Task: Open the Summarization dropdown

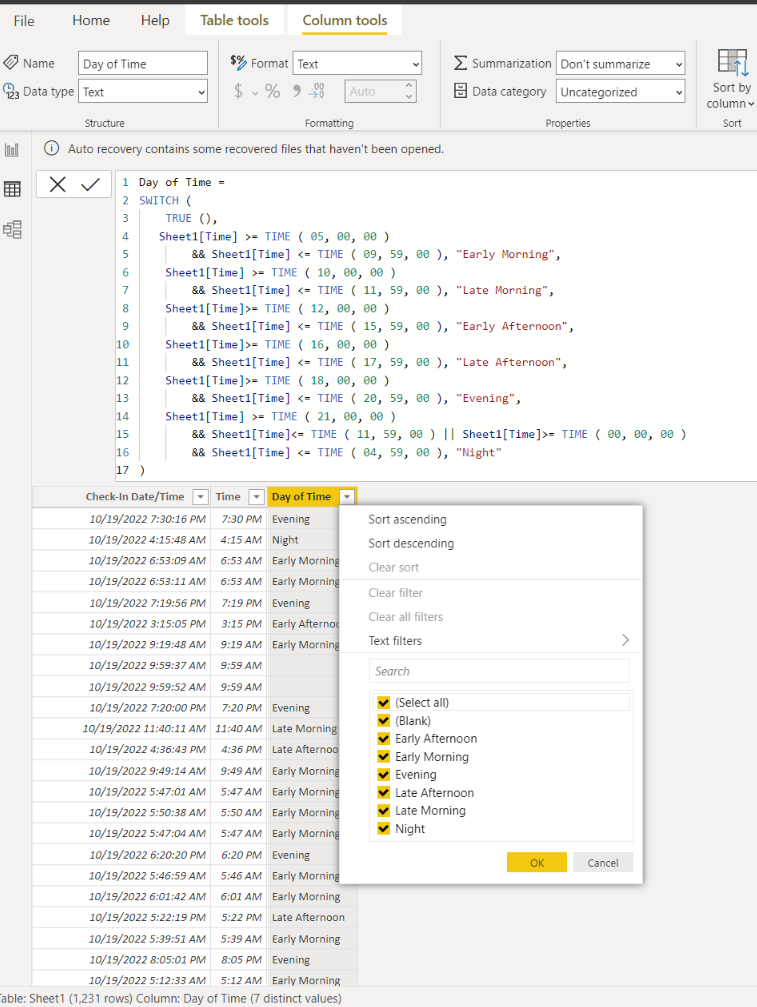Action: (620, 64)
